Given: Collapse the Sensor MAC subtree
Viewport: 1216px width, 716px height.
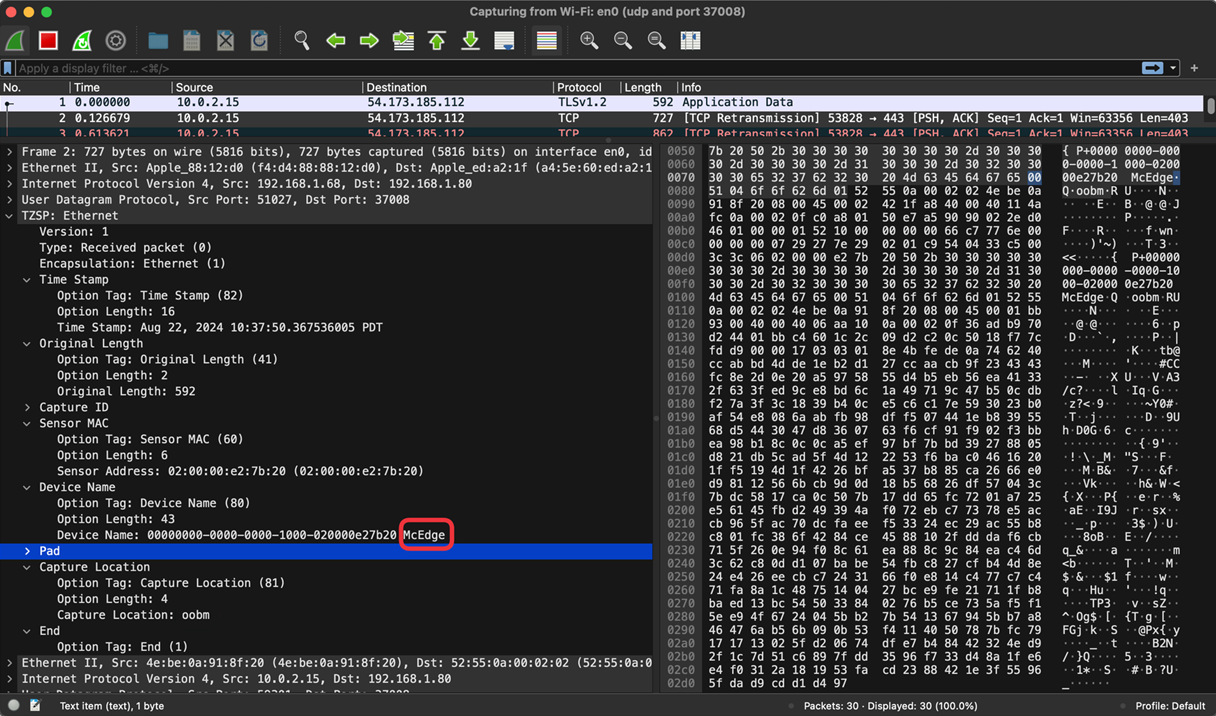Looking at the screenshot, I should [x=27, y=423].
